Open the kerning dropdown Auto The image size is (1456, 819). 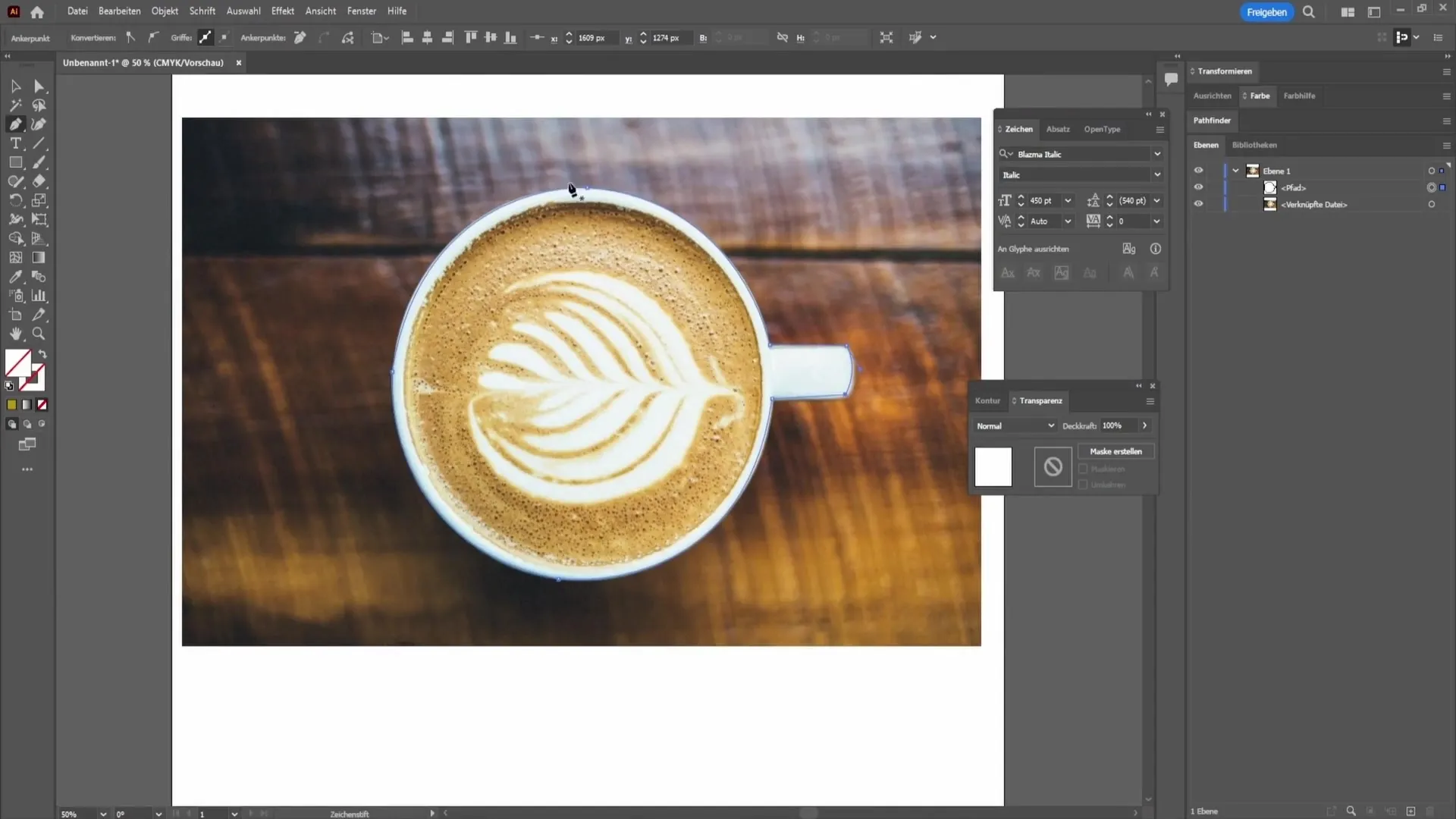(x=1068, y=221)
